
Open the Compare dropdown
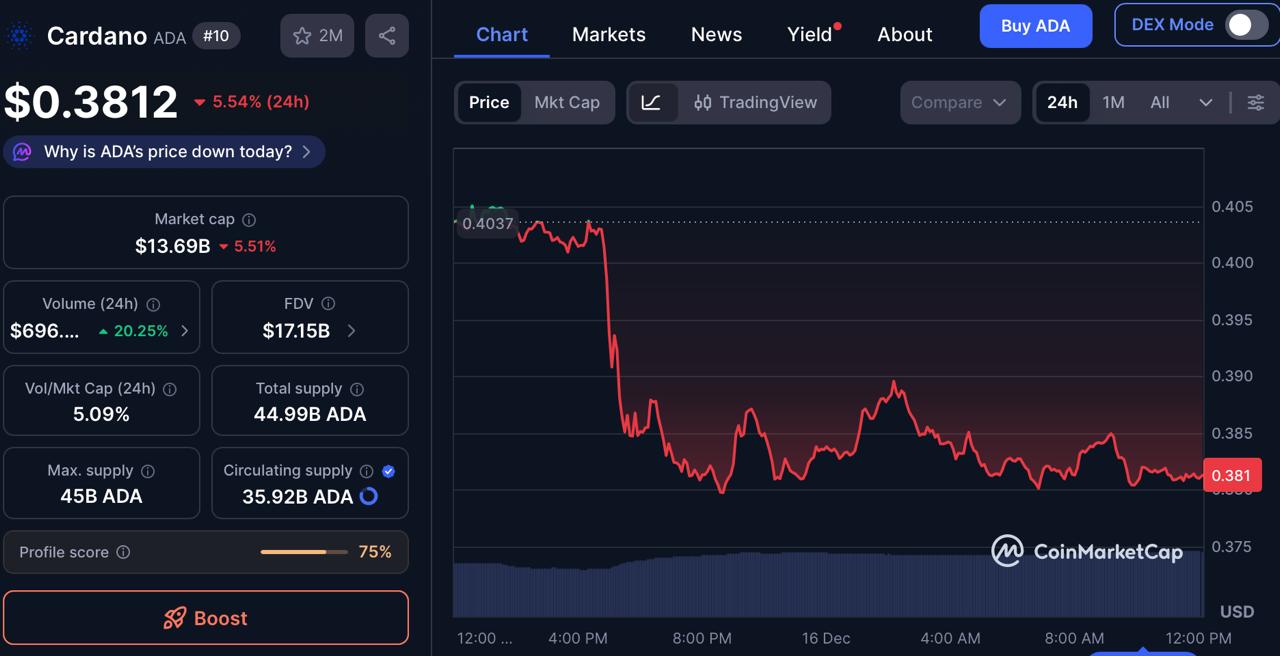point(959,102)
